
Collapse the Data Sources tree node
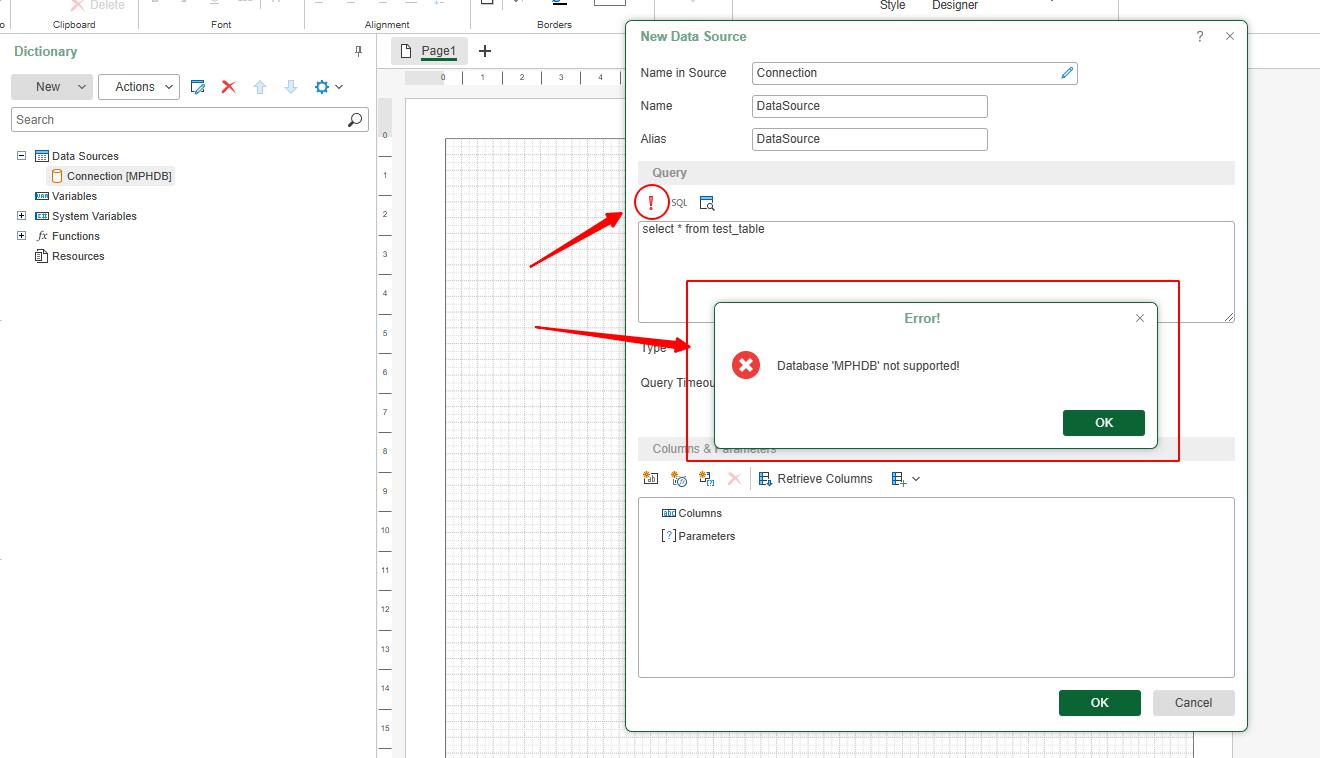coord(22,156)
